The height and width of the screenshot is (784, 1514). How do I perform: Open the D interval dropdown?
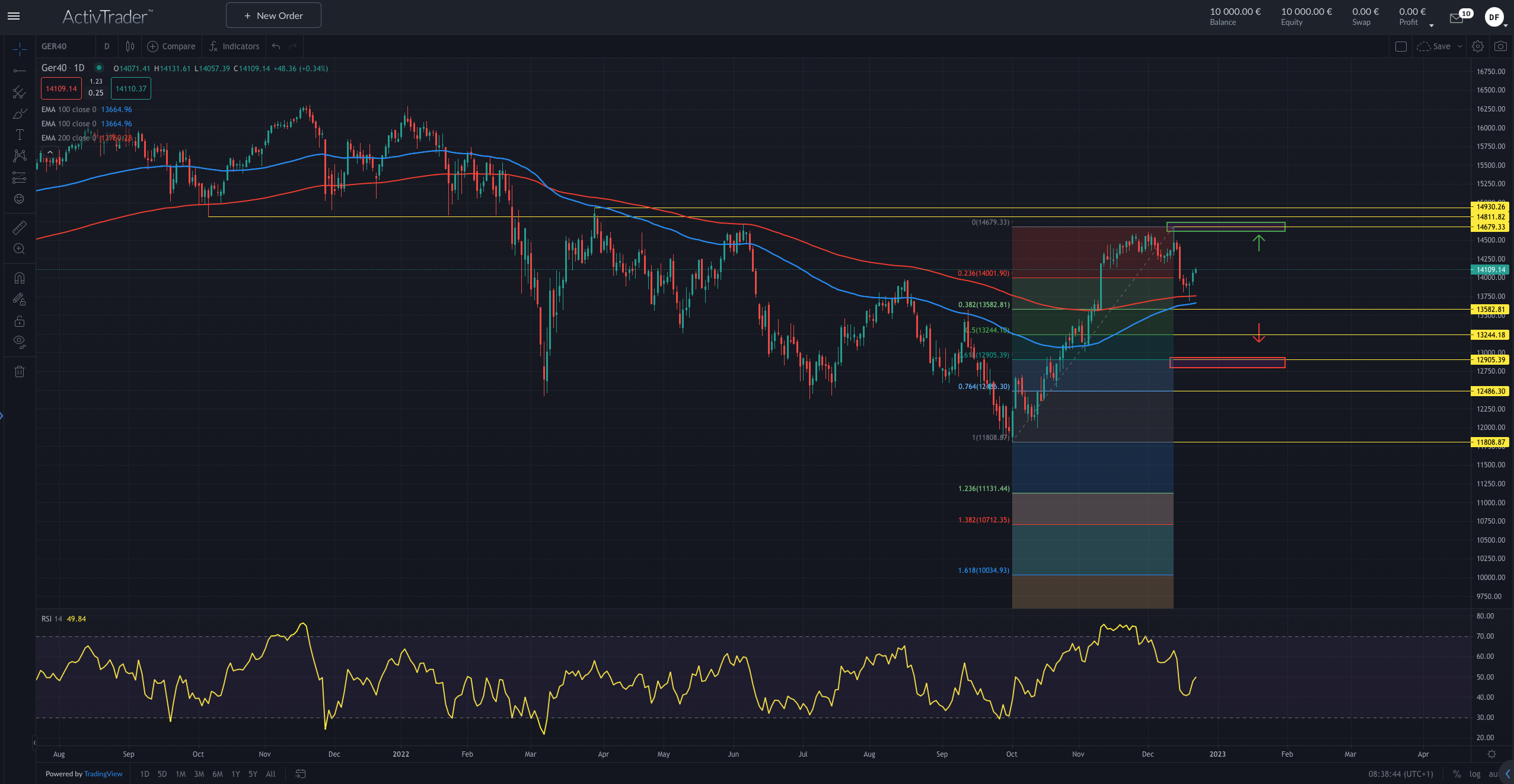click(107, 46)
